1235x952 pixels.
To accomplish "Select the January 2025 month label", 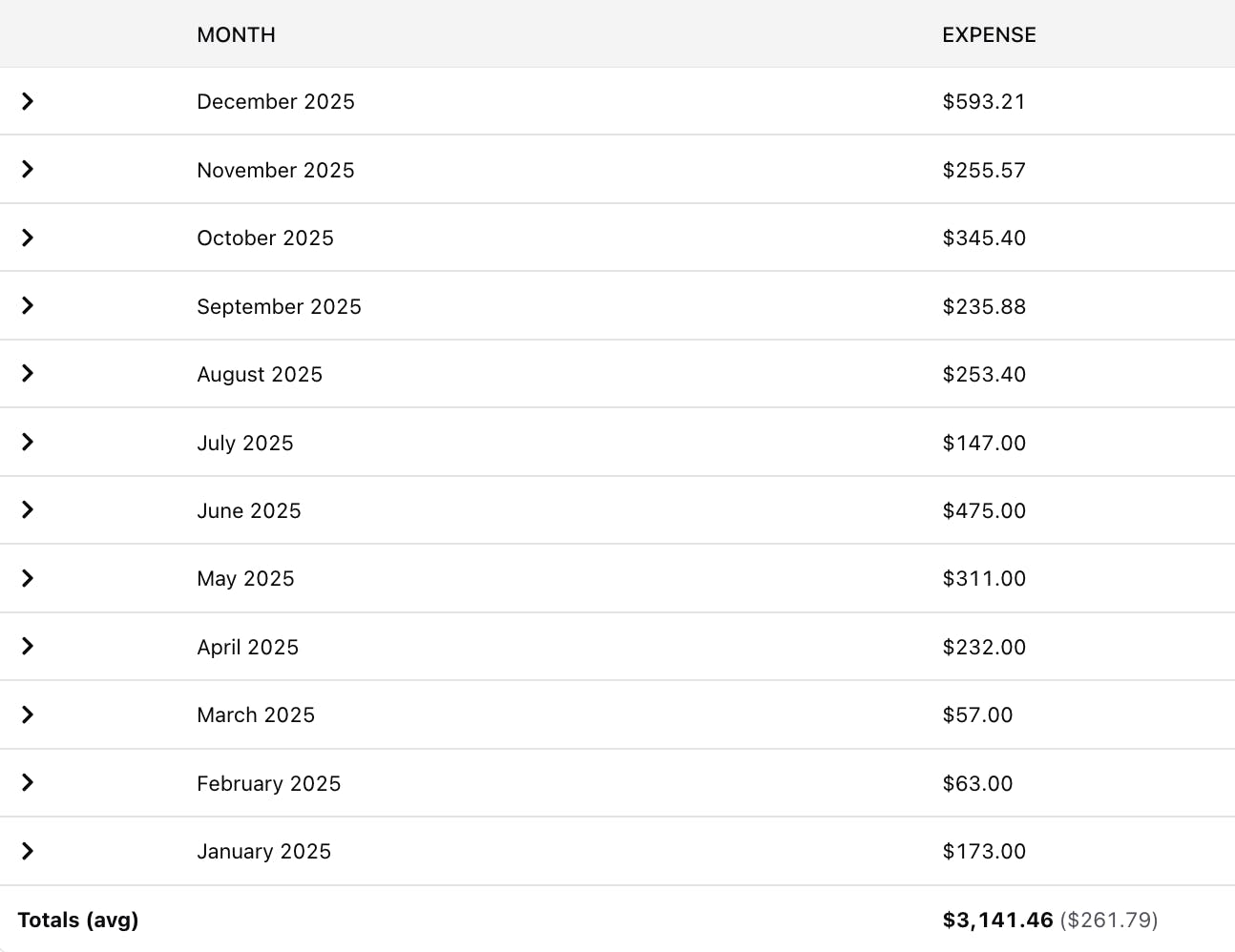I will tap(263, 851).
